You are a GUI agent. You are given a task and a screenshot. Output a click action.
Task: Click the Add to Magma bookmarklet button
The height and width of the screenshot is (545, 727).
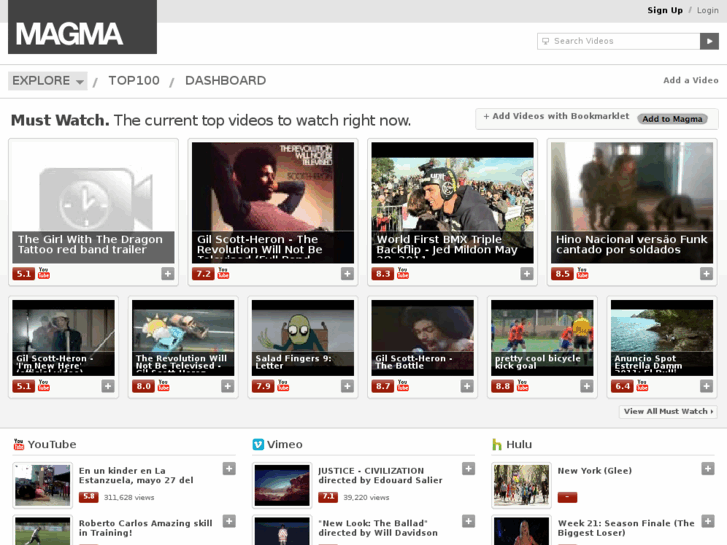[x=672, y=119]
